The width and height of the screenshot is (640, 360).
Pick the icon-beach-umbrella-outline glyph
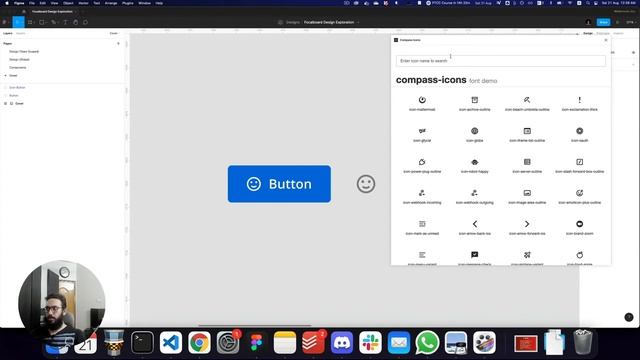[x=527, y=100]
